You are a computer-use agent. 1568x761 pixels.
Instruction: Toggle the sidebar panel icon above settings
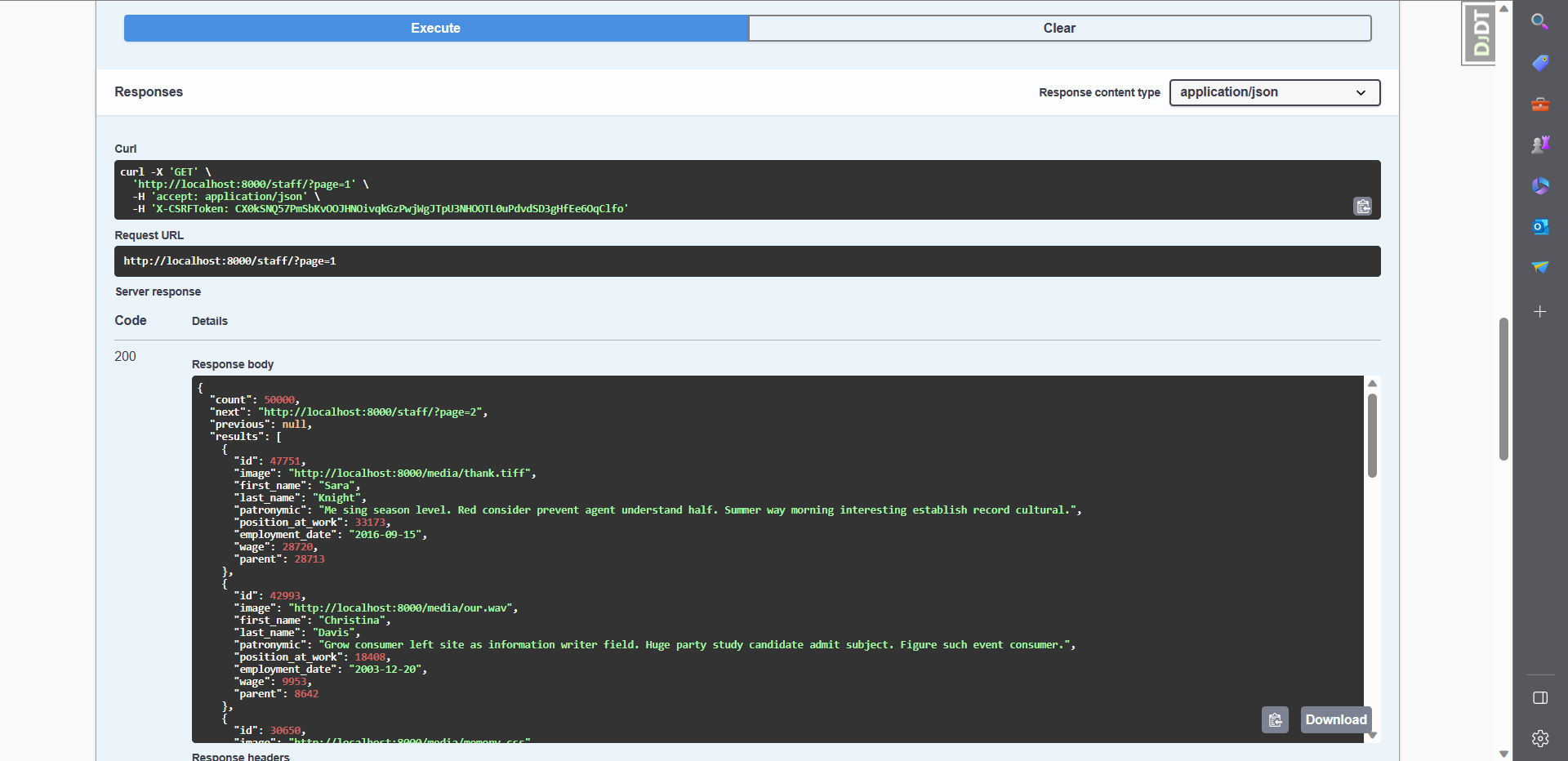click(1540, 698)
